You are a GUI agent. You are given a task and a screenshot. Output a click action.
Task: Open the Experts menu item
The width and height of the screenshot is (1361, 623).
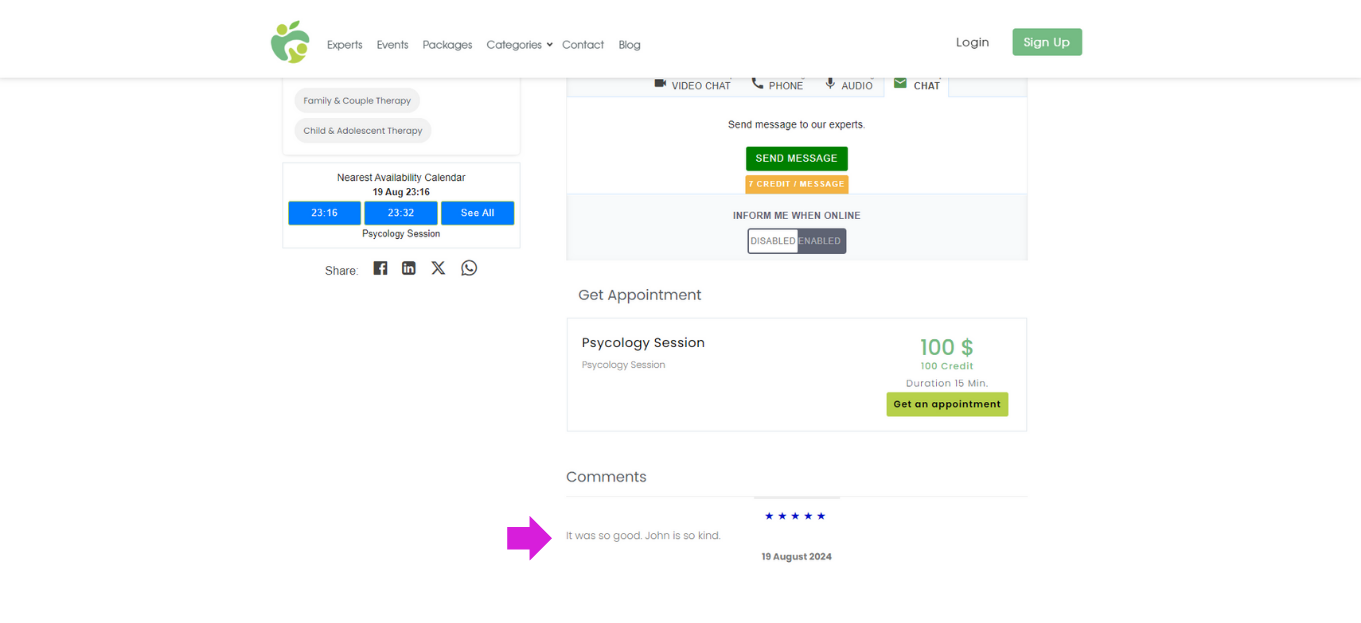tap(345, 45)
